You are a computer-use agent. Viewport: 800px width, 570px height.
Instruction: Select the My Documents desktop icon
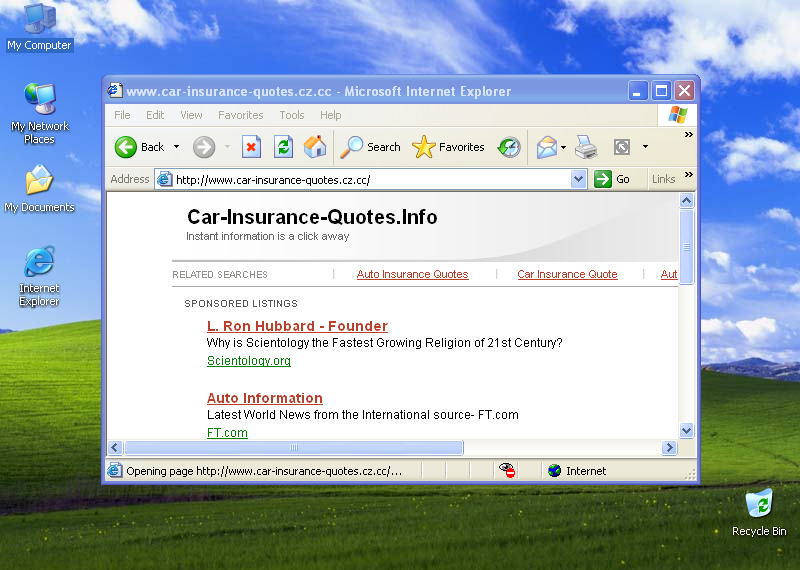click(39, 189)
